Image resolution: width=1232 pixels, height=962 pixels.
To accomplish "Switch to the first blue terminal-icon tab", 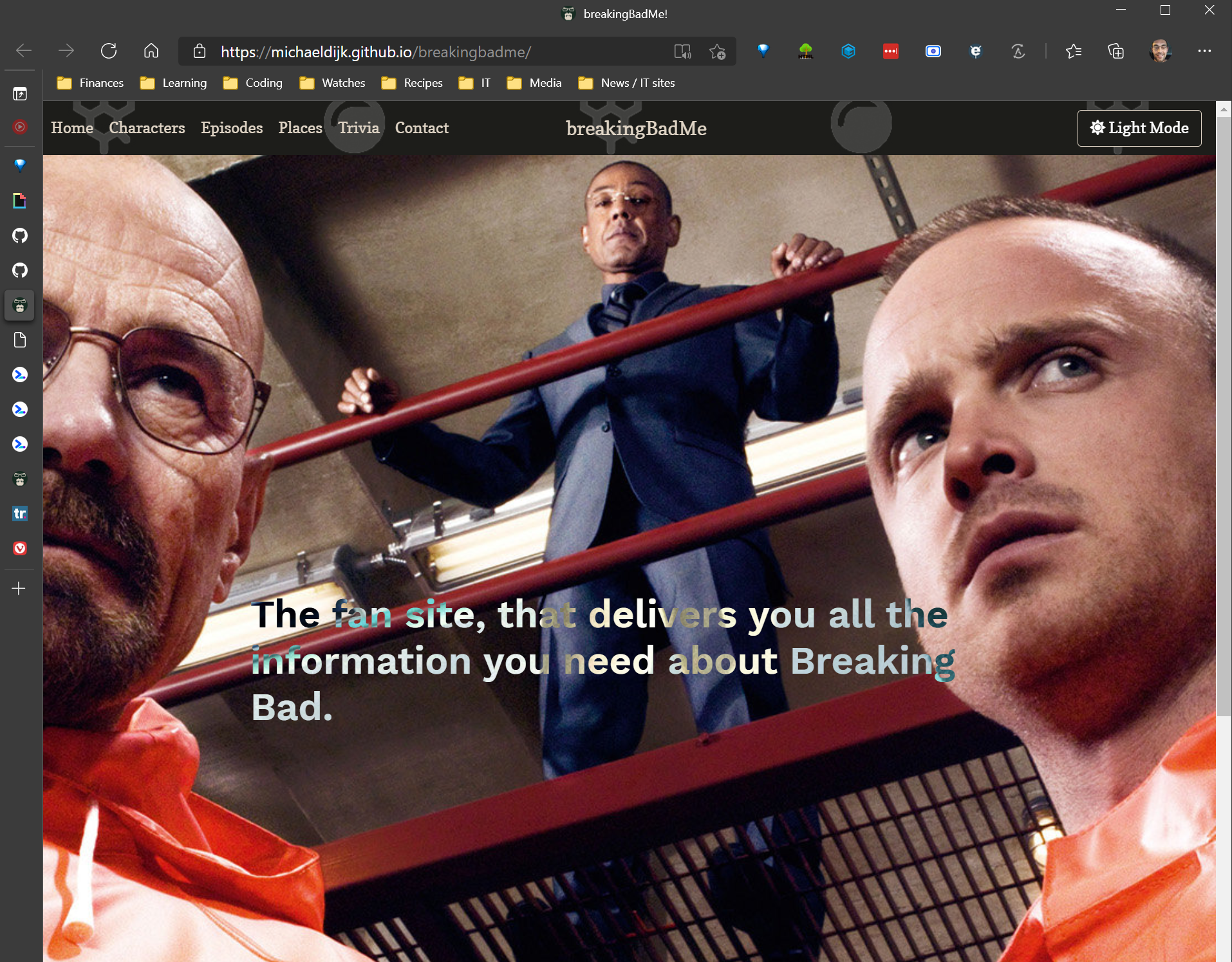I will tap(20, 375).
